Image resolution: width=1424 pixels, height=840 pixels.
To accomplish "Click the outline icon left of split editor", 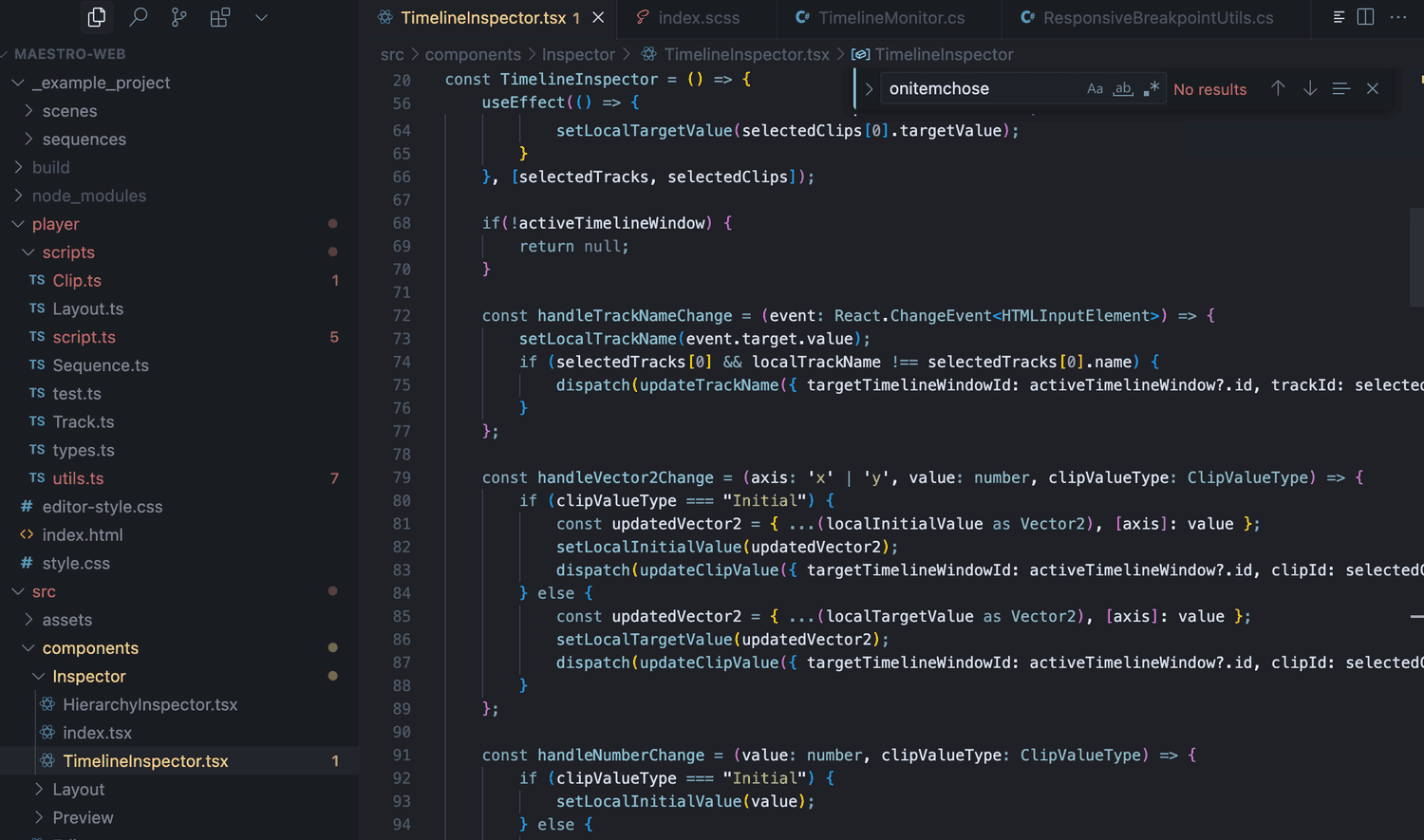I will coord(1339,17).
